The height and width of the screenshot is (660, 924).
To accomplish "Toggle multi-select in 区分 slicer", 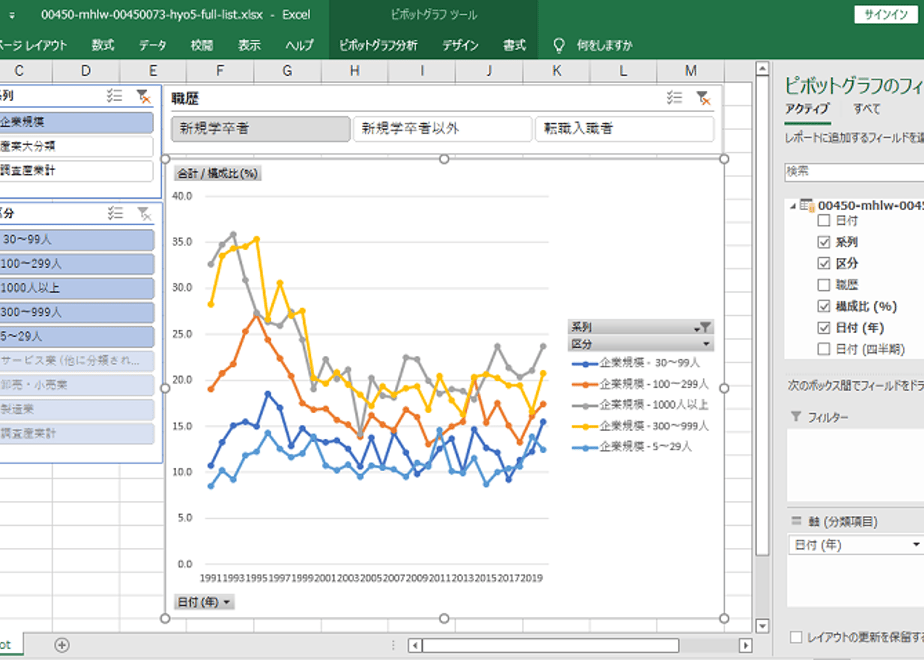I will (116, 213).
